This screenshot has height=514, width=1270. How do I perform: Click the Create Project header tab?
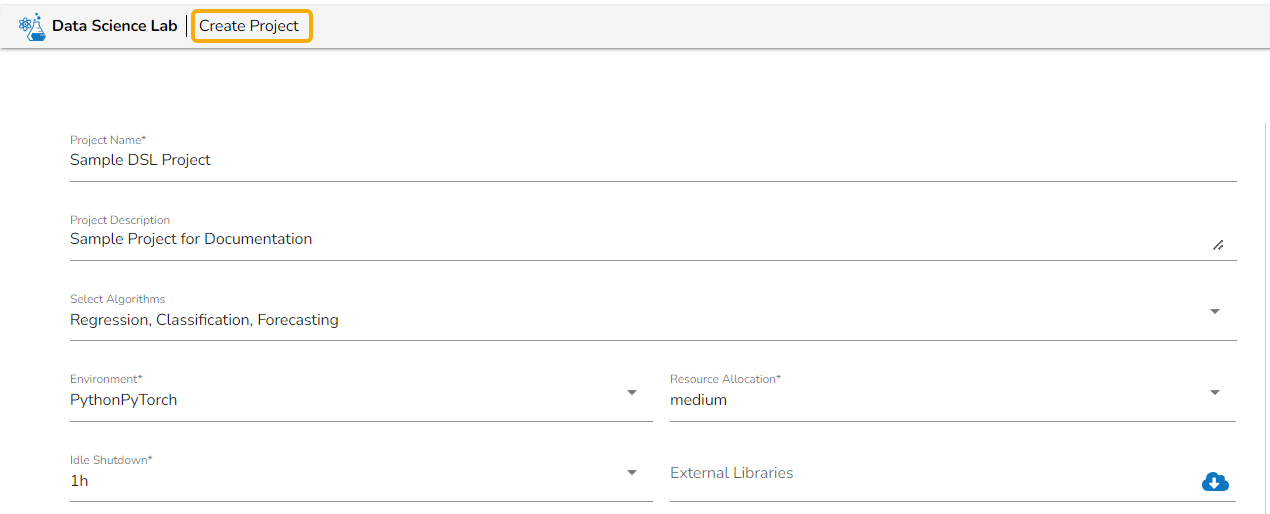251,26
